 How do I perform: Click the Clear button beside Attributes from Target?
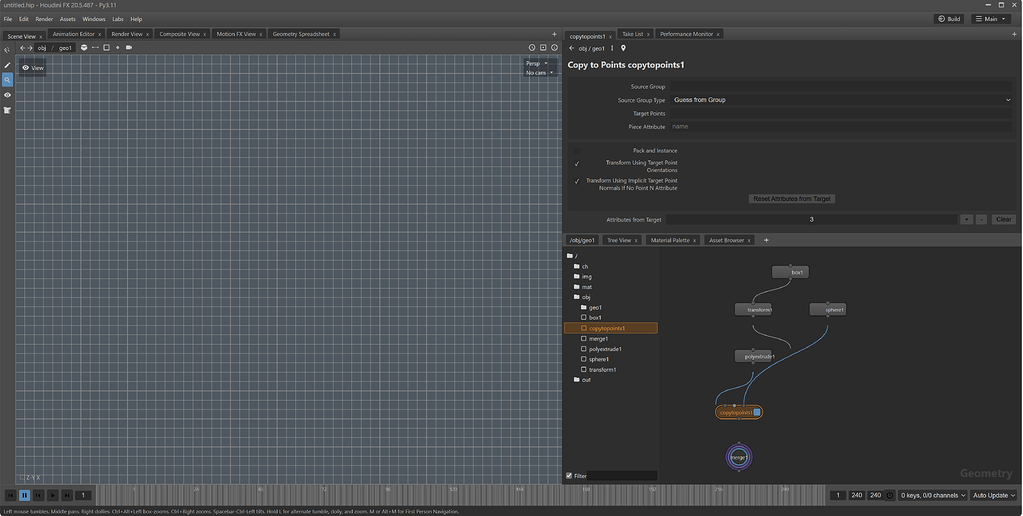click(x=1003, y=220)
